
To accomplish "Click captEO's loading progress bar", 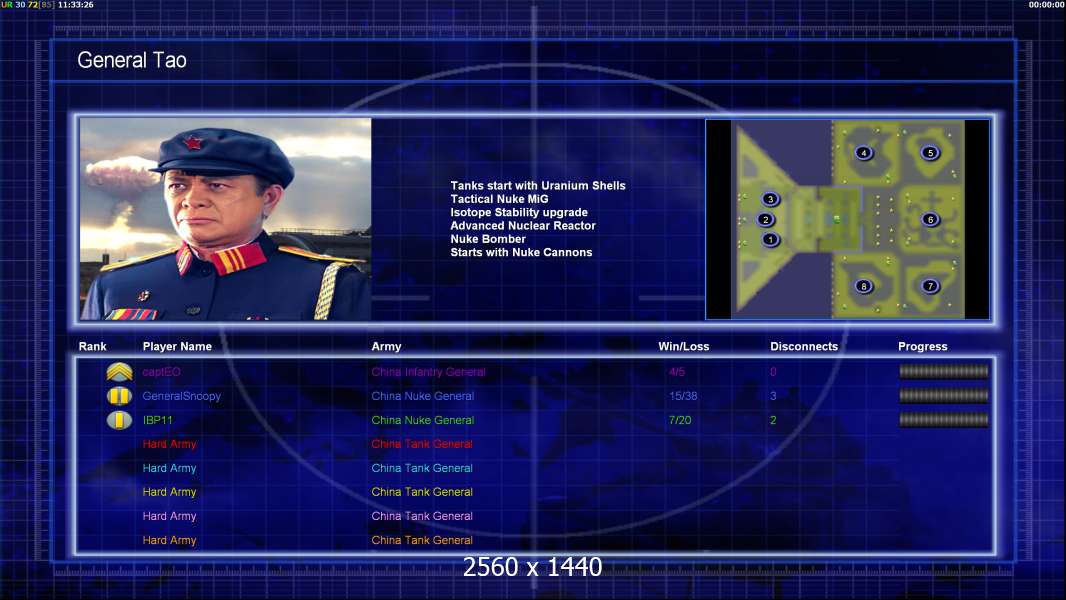I will pos(944,371).
